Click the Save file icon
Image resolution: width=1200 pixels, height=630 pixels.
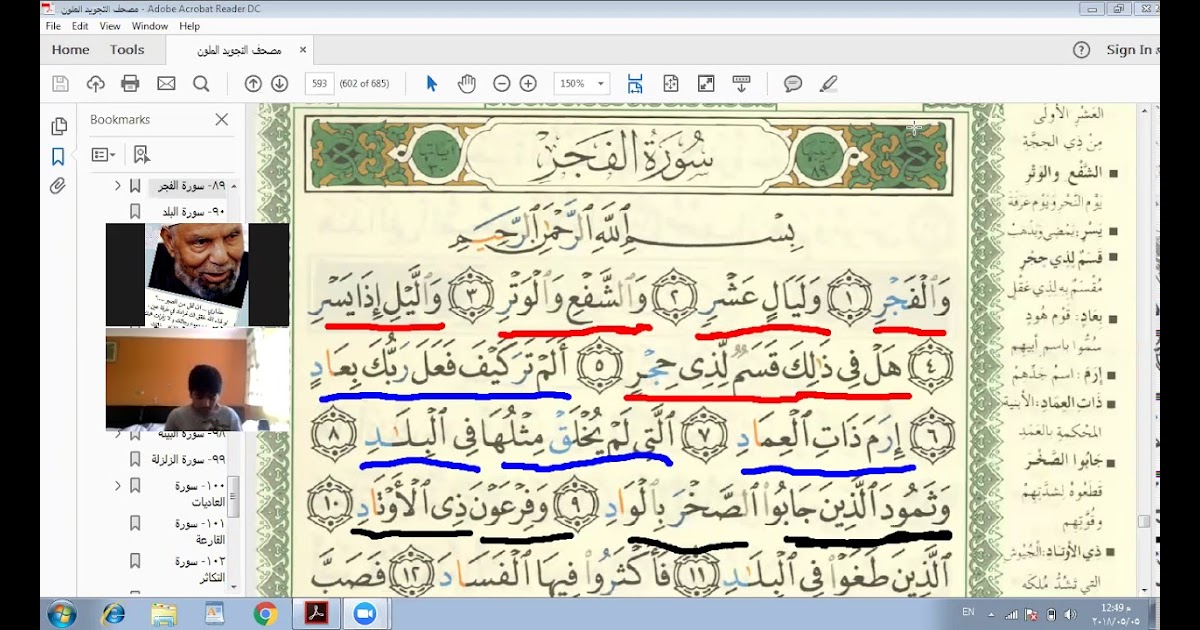[60, 84]
